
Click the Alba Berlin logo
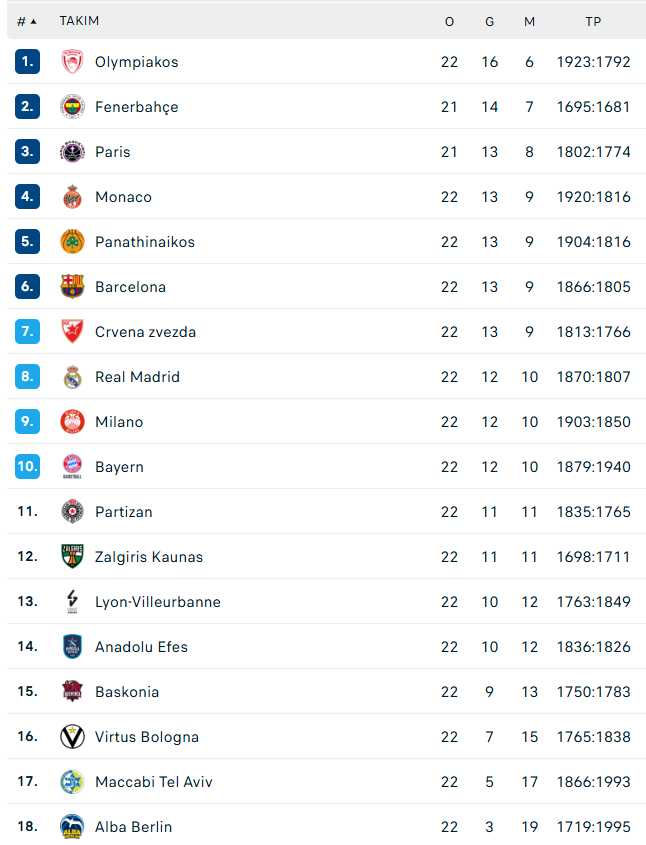coord(72,827)
